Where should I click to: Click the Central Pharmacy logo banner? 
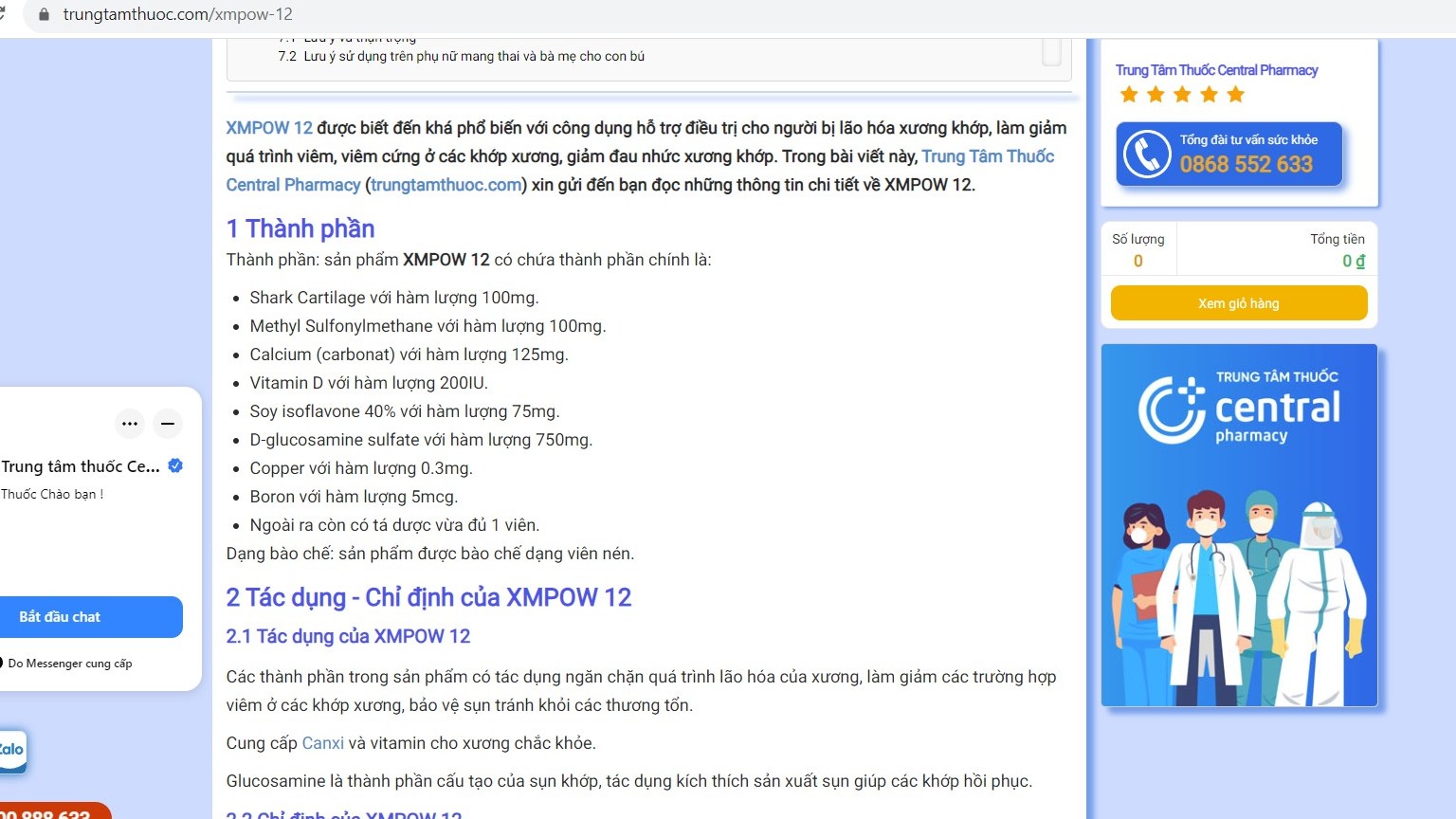tap(1238, 525)
